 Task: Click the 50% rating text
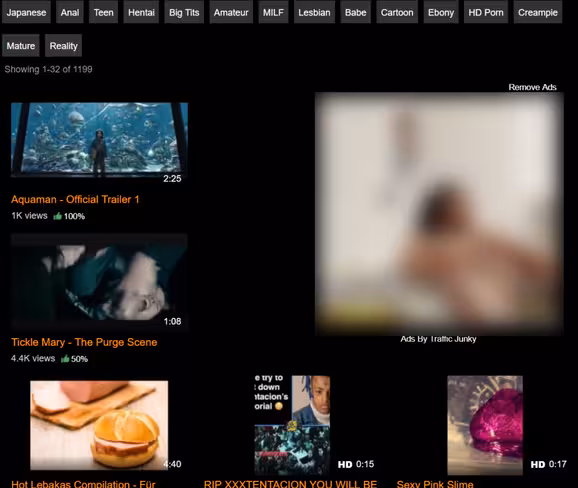coord(79,359)
